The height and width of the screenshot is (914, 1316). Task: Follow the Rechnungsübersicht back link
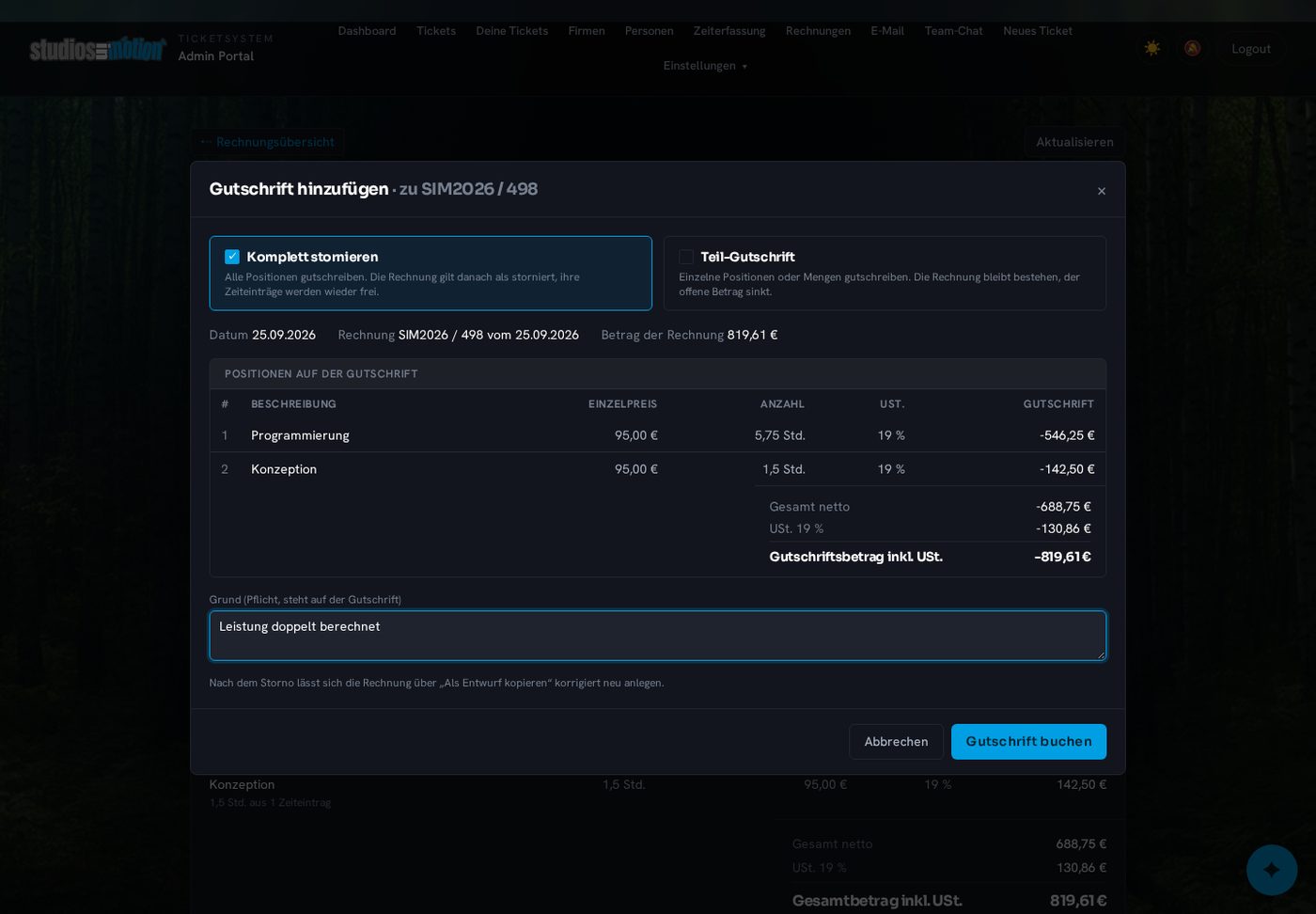click(x=268, y=142)
